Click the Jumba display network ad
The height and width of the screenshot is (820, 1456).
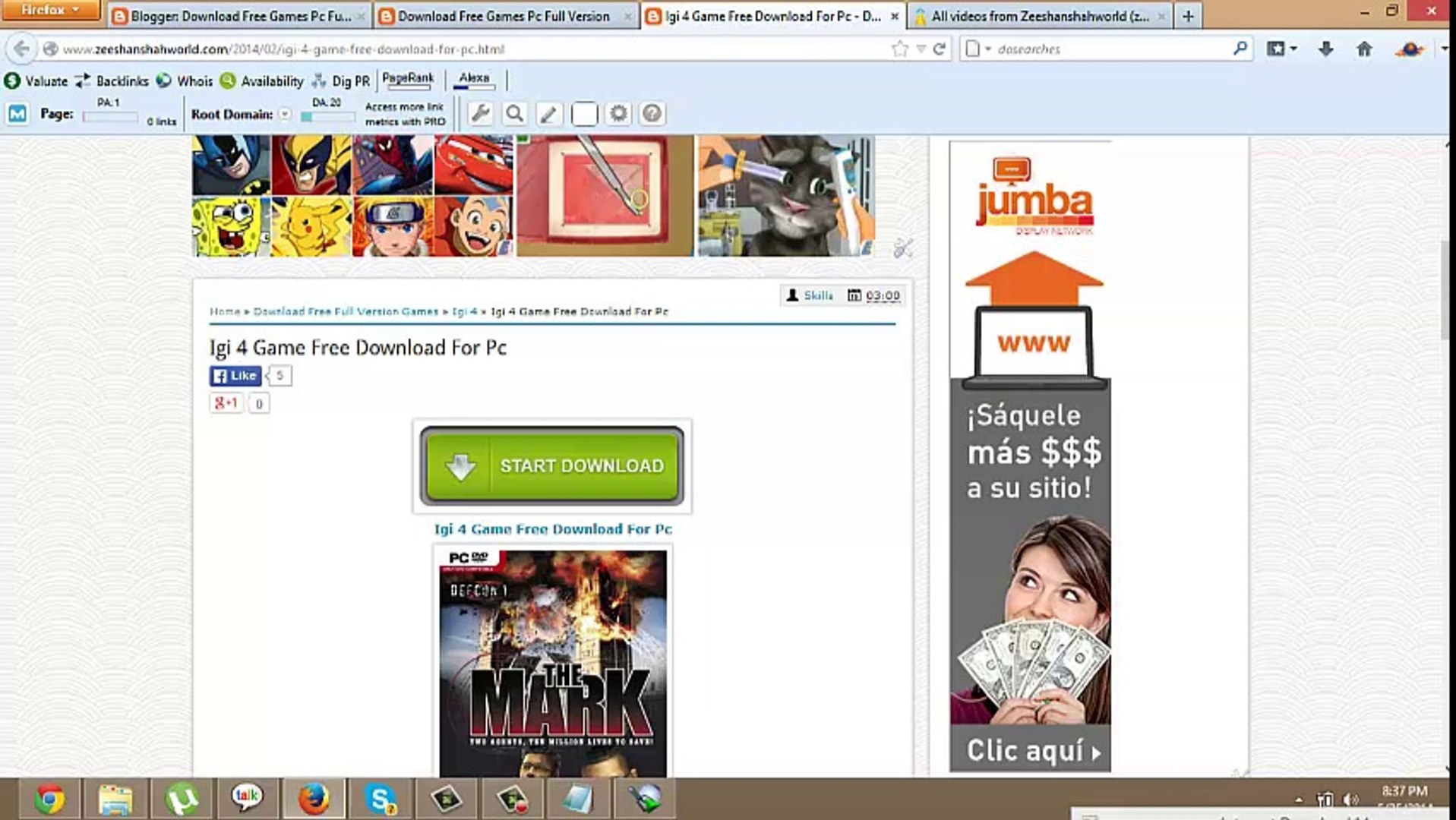click(1030, 456)
